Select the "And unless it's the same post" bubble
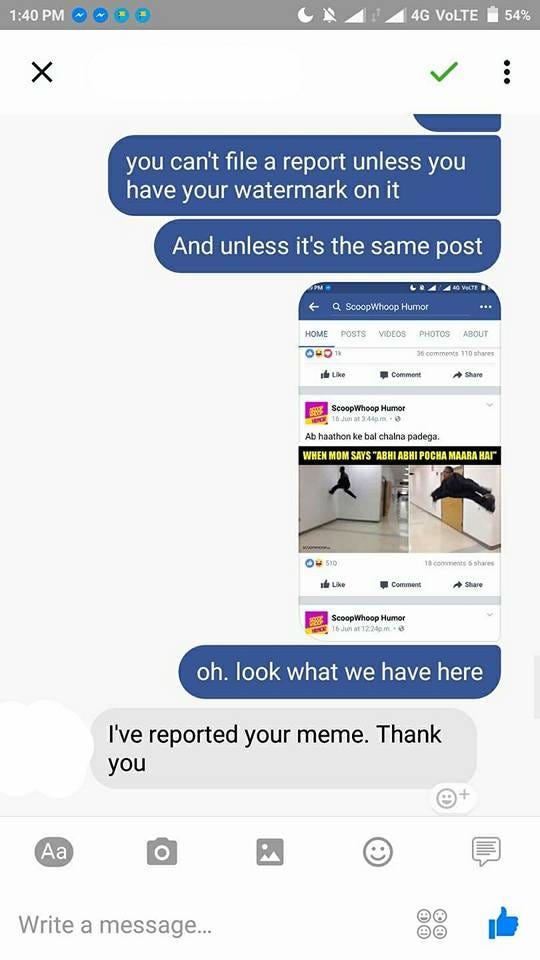 327,246
